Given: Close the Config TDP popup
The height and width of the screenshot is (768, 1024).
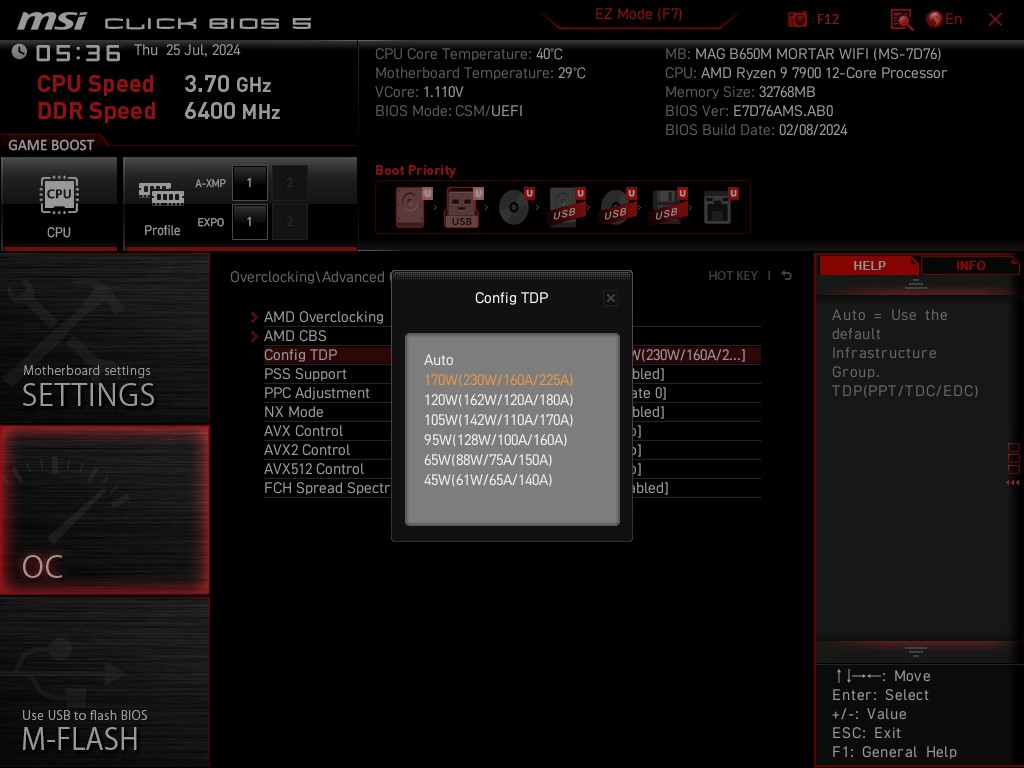Looking at the screenshot, I should pyautogui.click(x=611, y=298).
